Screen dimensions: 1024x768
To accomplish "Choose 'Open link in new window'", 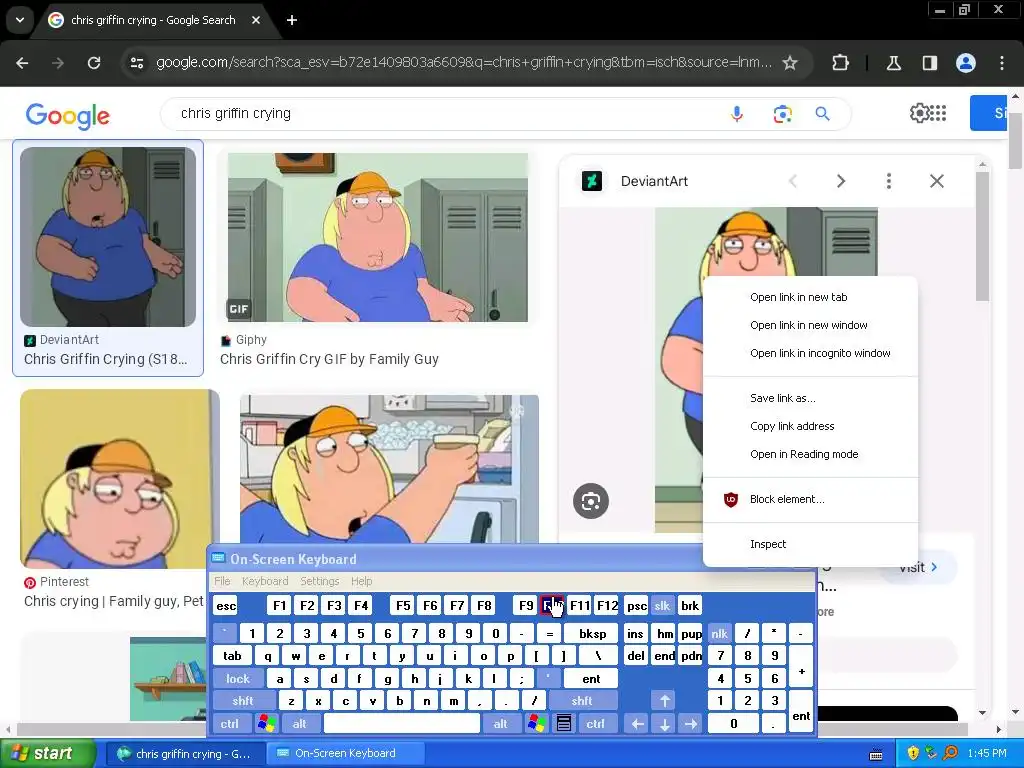I will (810, 325).
